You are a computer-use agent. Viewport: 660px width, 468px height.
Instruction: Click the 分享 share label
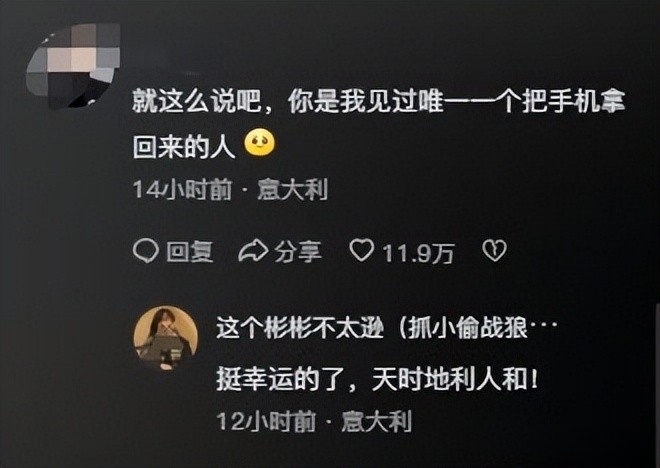click(x=298, y=252)
